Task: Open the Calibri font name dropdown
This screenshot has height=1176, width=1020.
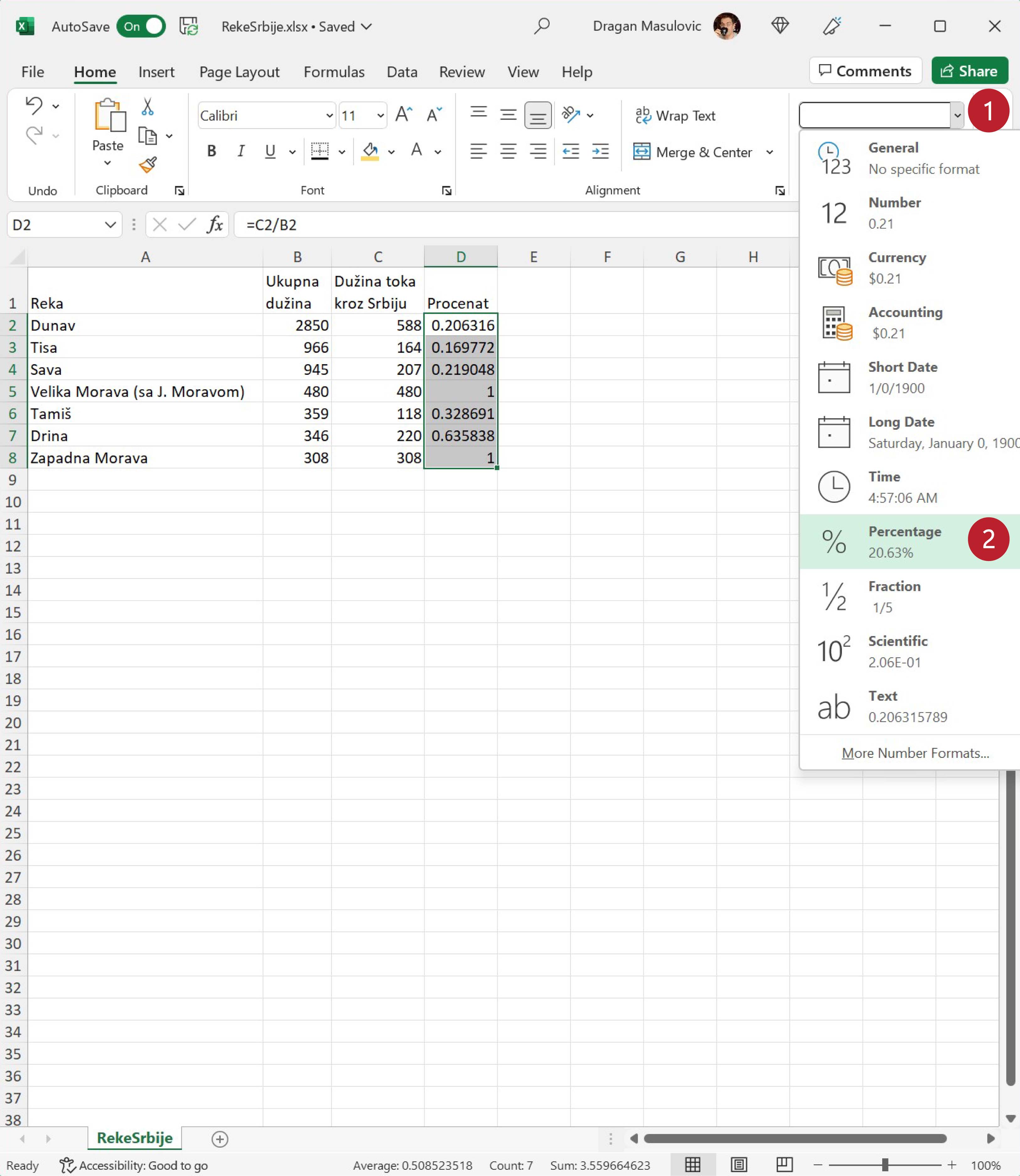Action: click(x=329, y=116)
